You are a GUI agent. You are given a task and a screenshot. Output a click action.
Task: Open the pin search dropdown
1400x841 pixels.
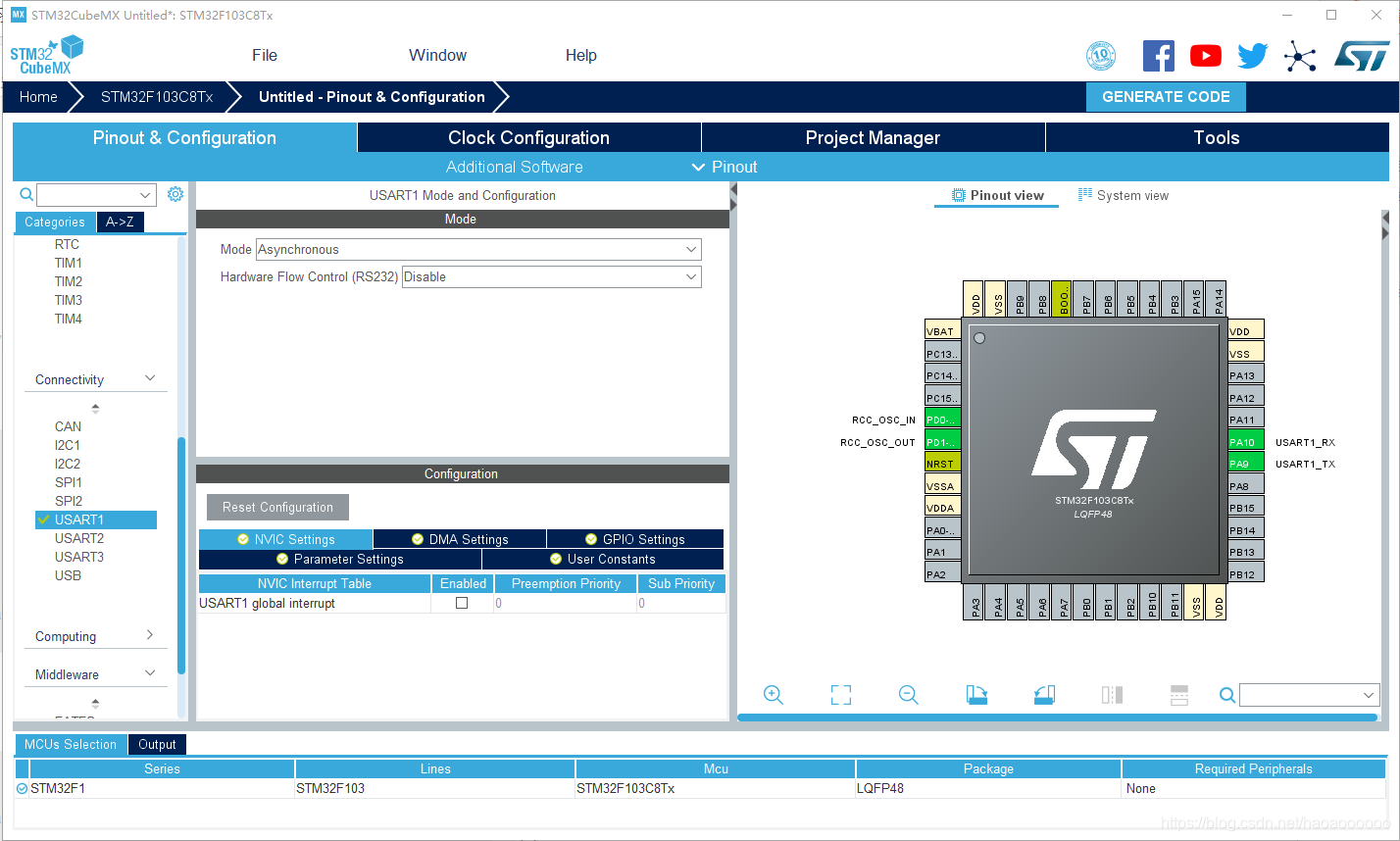(x=1370, y=695)
